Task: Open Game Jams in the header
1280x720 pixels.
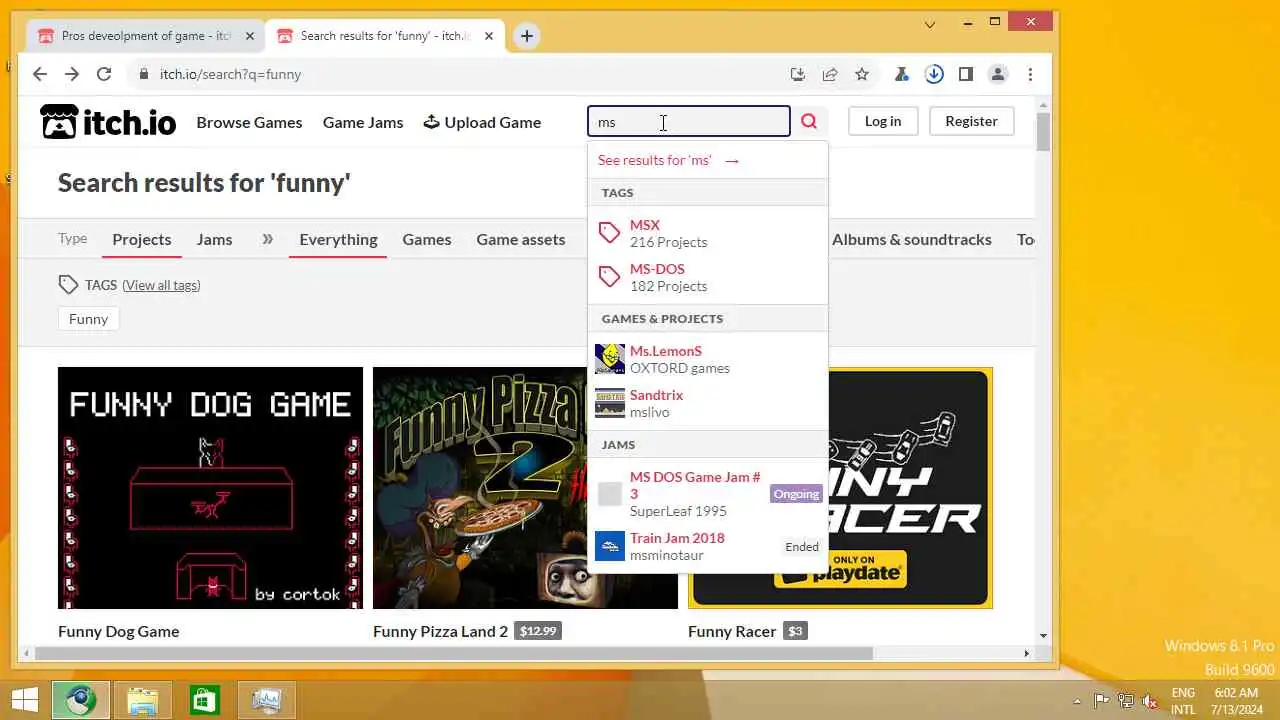Action: pyautogui.click(x=363, y=122)
